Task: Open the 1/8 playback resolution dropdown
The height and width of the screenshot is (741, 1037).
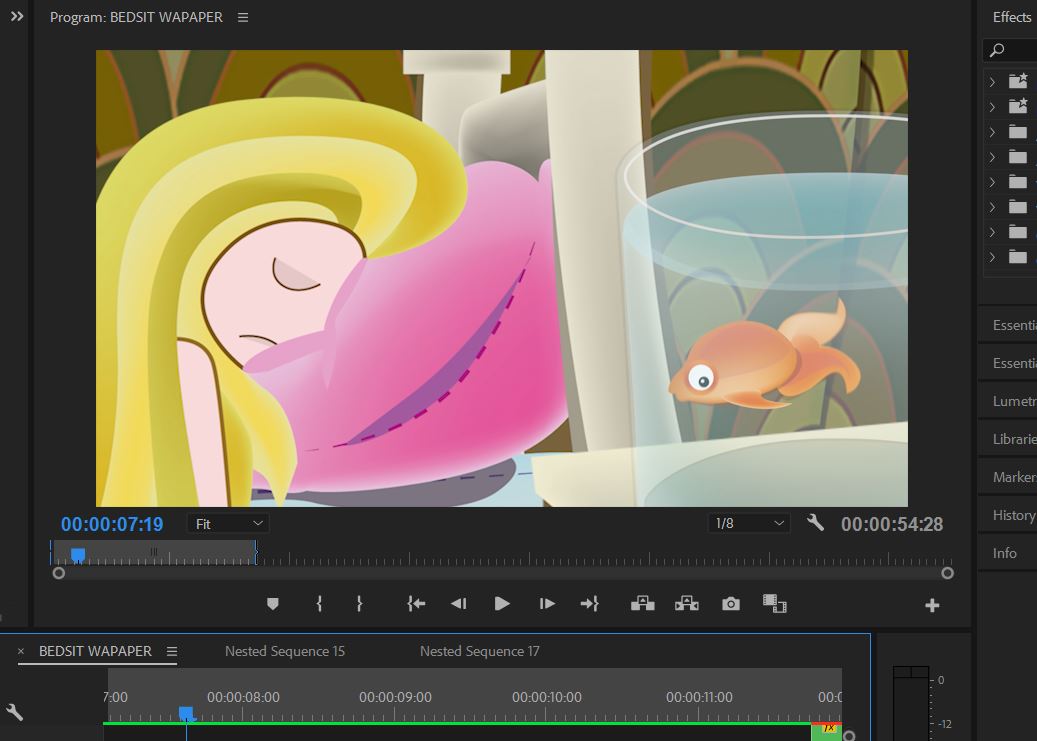Action: (x=749, y=524)
